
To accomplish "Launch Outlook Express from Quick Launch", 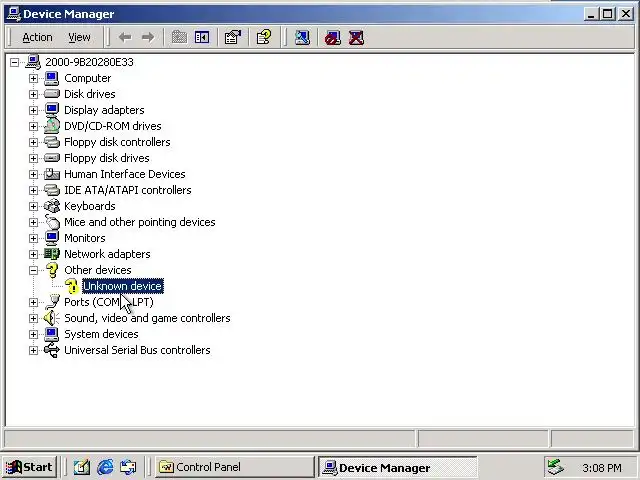I will (x=128, y=467).
